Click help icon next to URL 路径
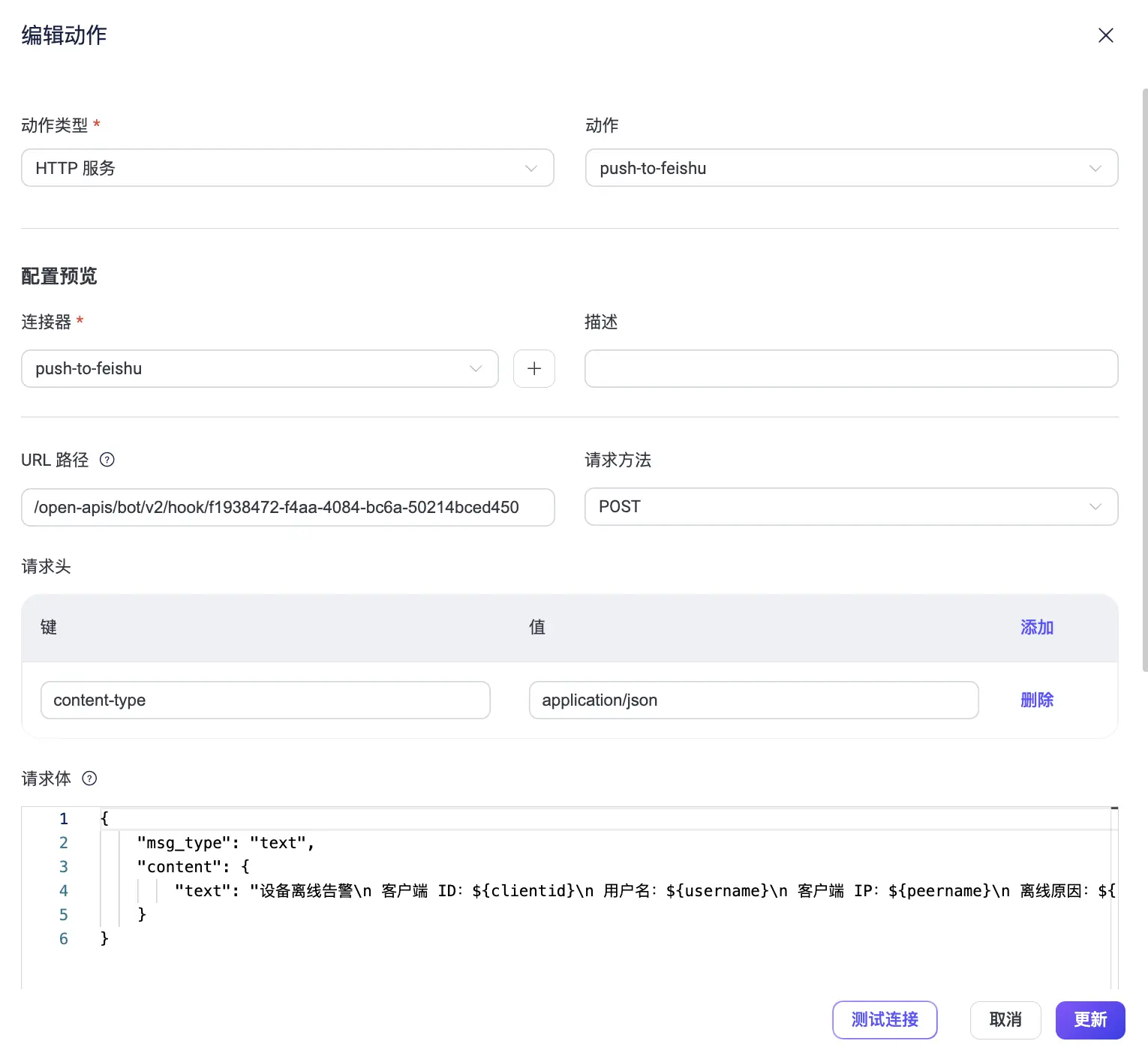Viewport: 1148px width, 1062px height. tap(107, 460)
